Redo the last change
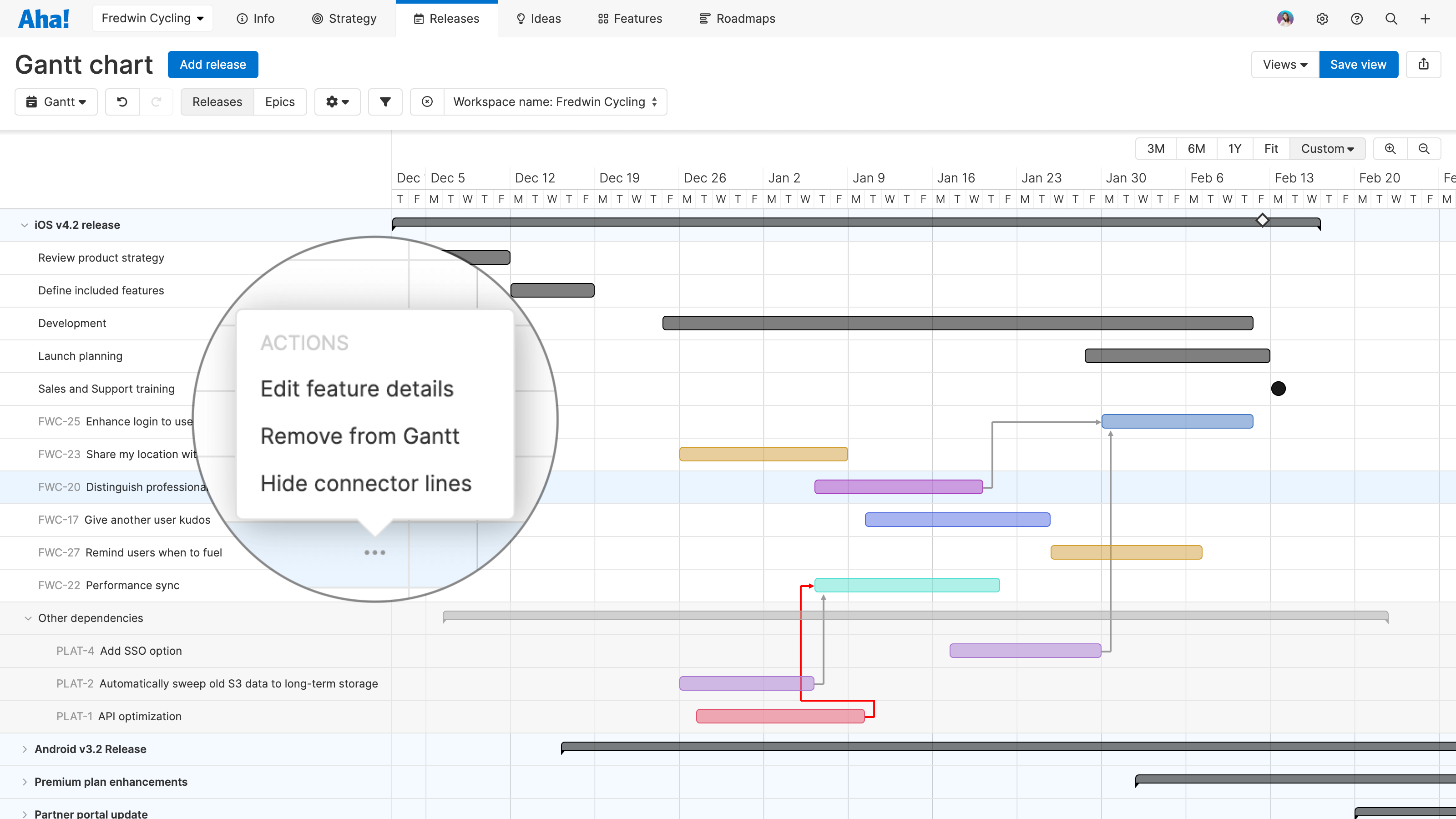Screen dimensions: 1456x819 [x=157, y=102]
